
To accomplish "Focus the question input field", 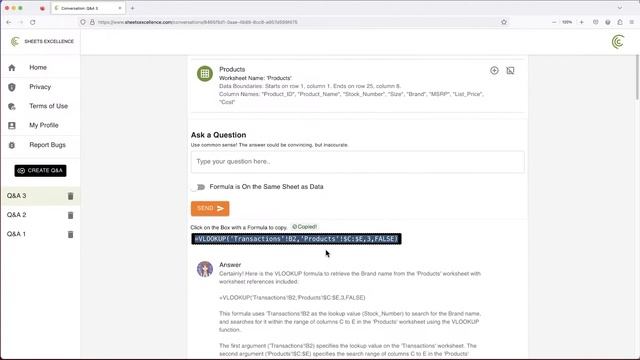I will (358, 162).
